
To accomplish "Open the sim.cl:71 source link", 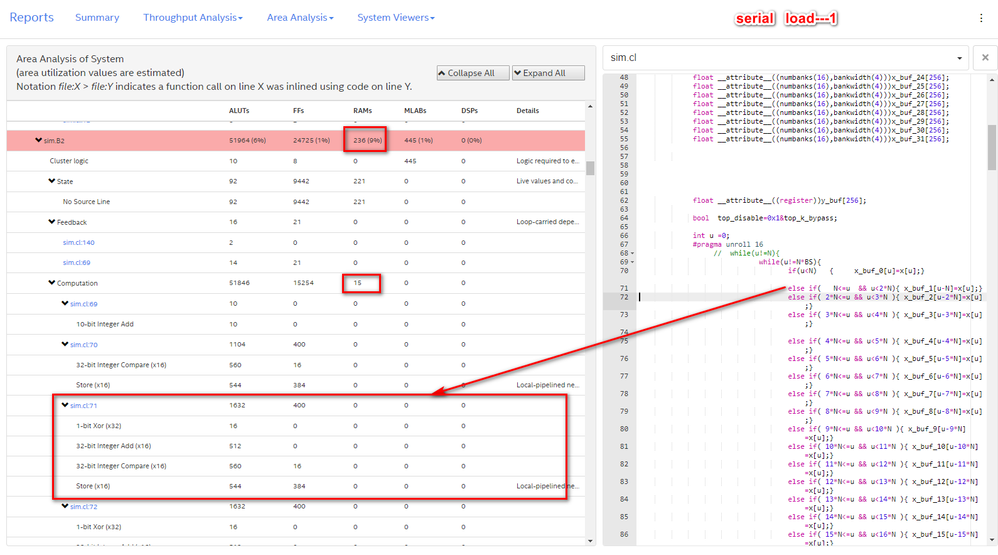I will tap(83, 405).
